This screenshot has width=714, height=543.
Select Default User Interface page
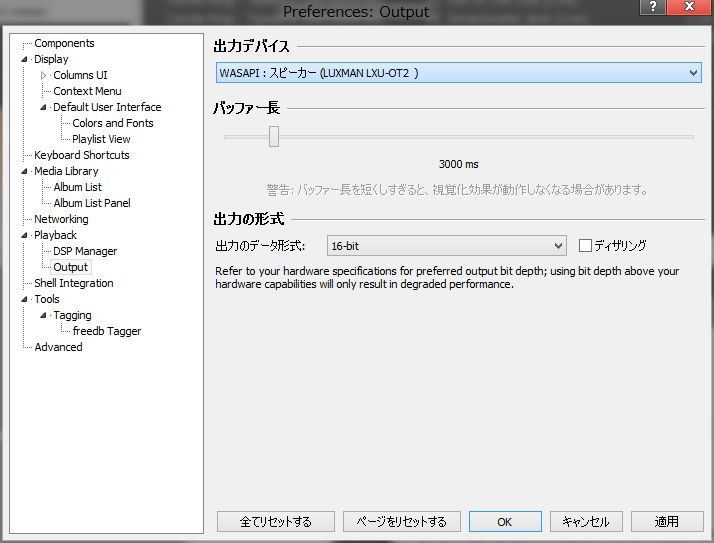click(107, 107)
